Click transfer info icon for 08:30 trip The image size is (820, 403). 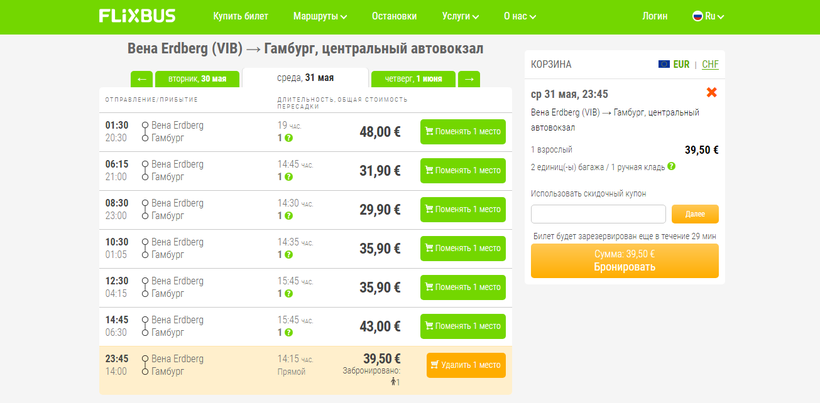point(288,216)
